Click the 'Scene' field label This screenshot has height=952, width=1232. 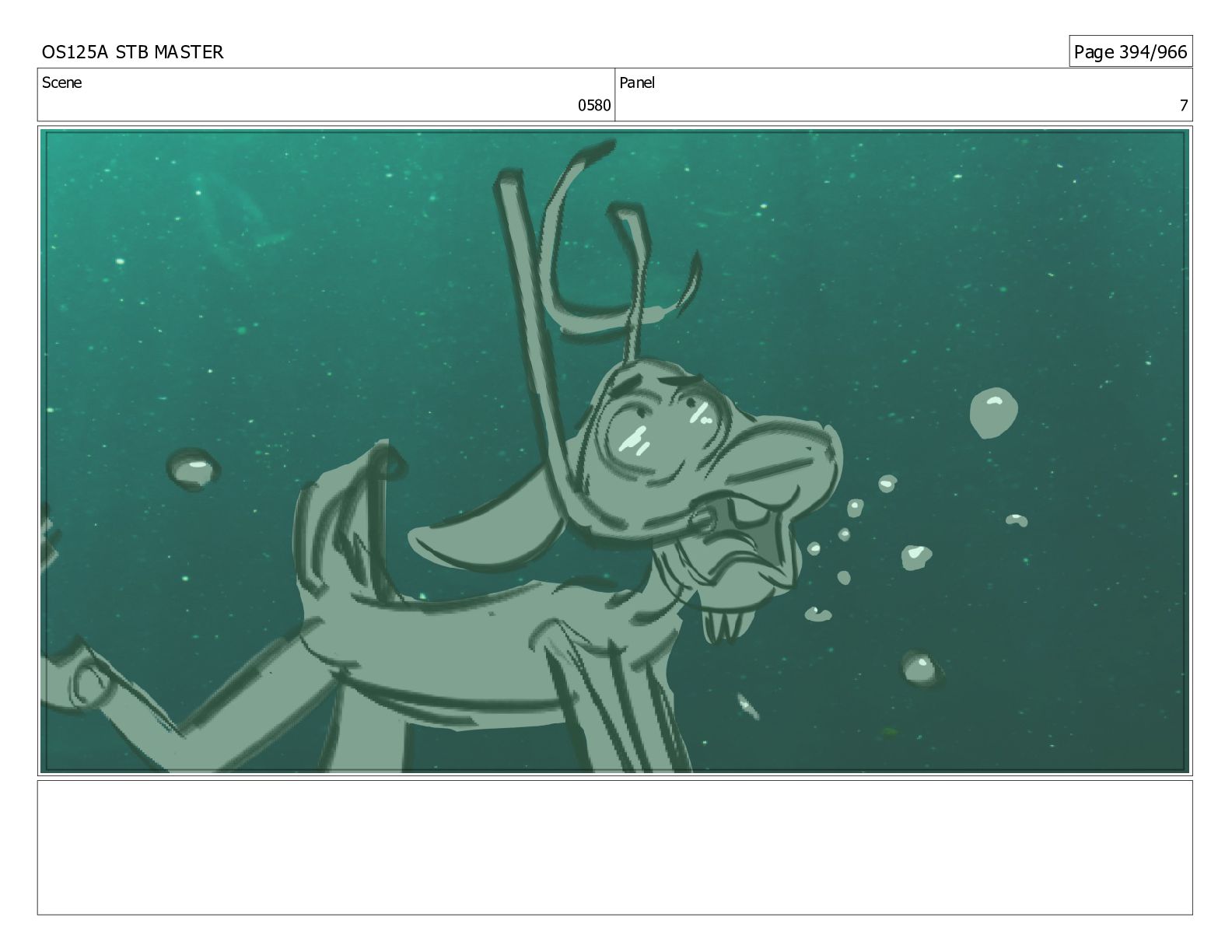pos(61,82)
